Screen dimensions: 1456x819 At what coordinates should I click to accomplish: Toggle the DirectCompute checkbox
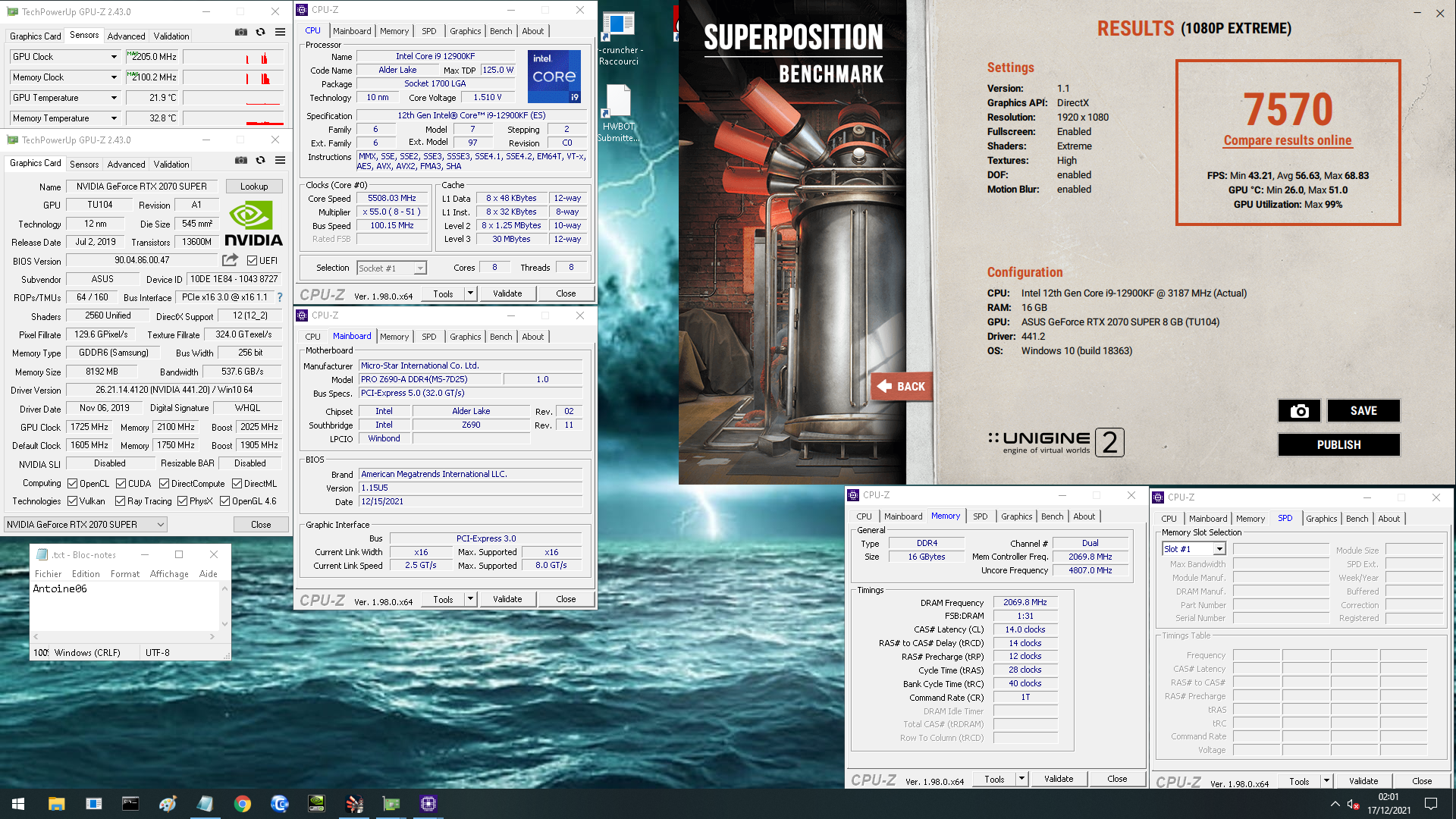coord(164,484)
